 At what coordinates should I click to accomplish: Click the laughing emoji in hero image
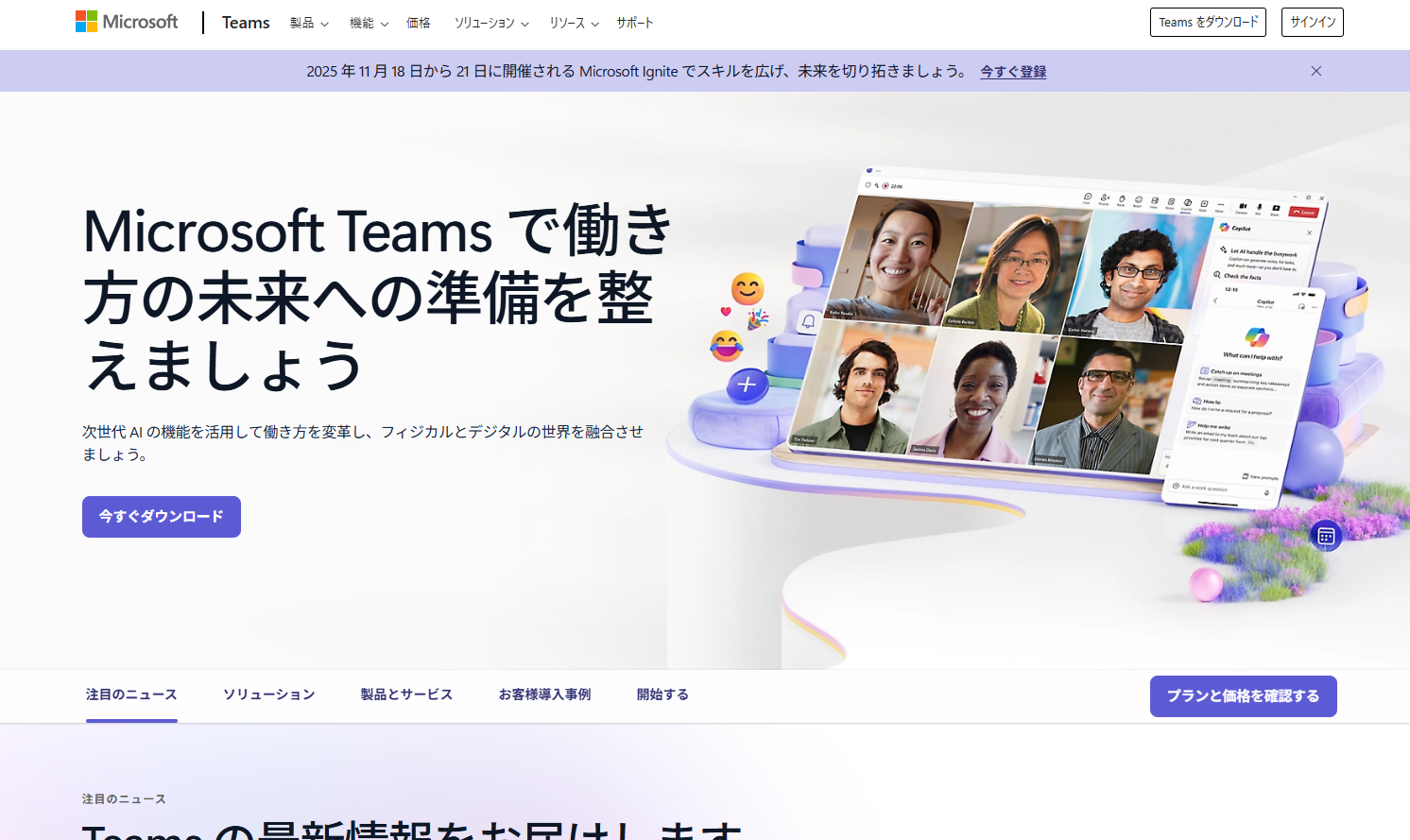pos(726,346)
